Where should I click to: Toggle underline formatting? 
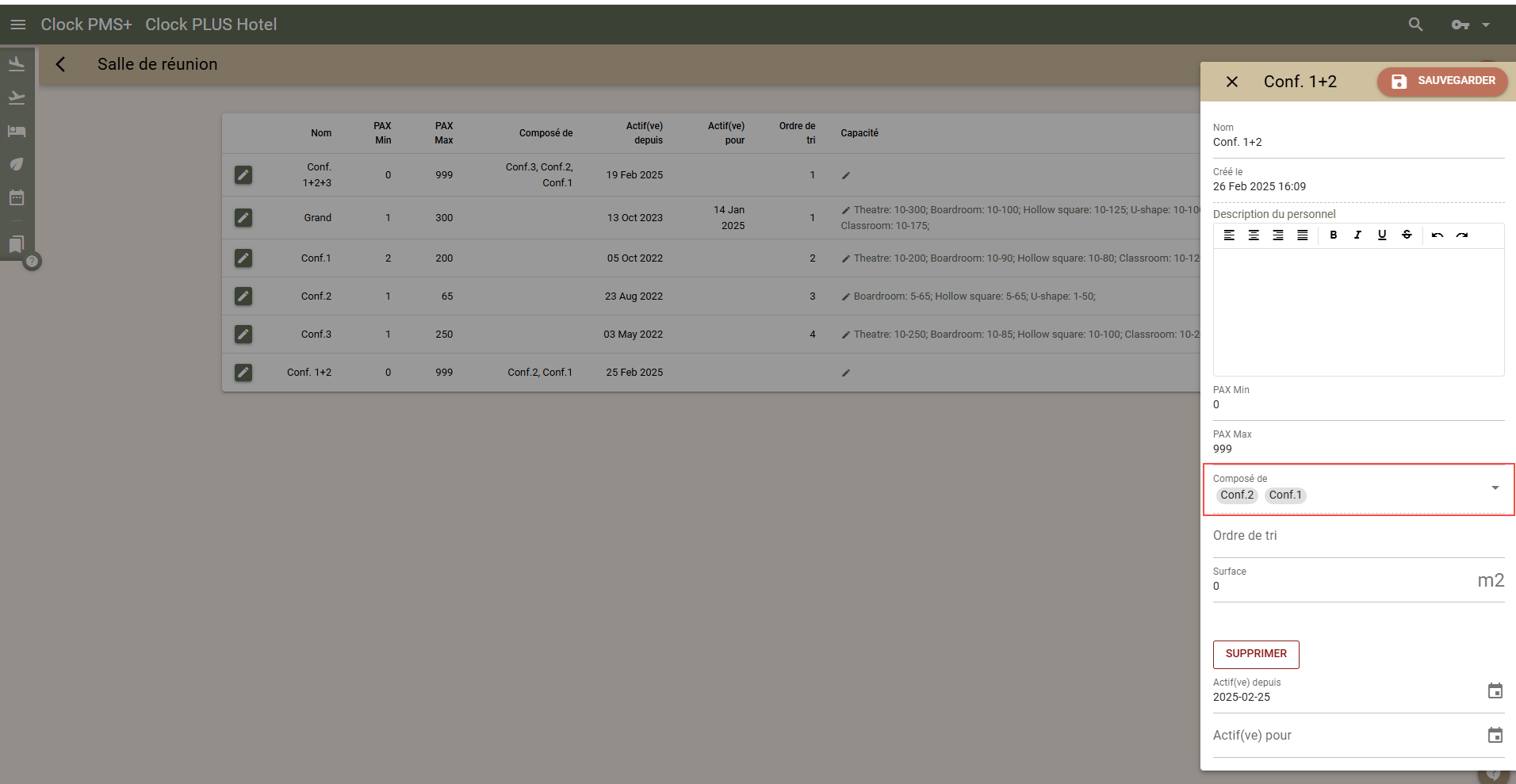click(1382, 235)
